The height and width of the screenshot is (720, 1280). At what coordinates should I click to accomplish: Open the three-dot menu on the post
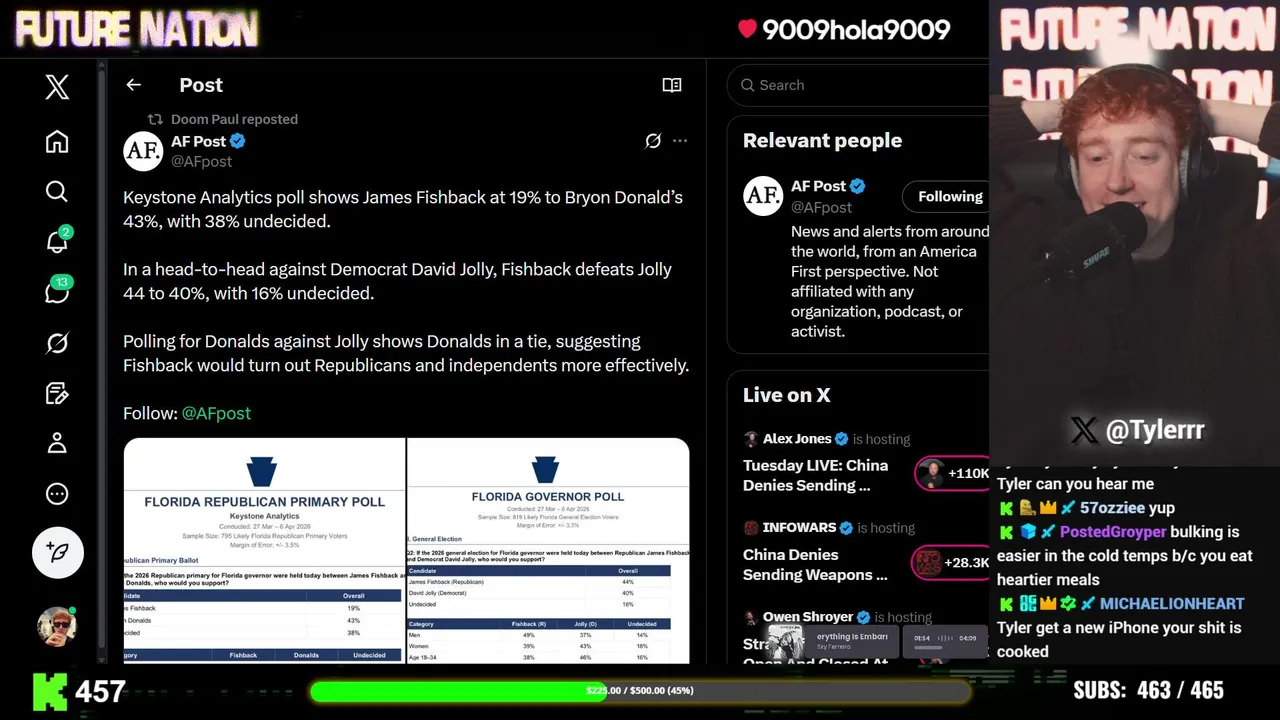pyautogui.click(x=680, y=141)
